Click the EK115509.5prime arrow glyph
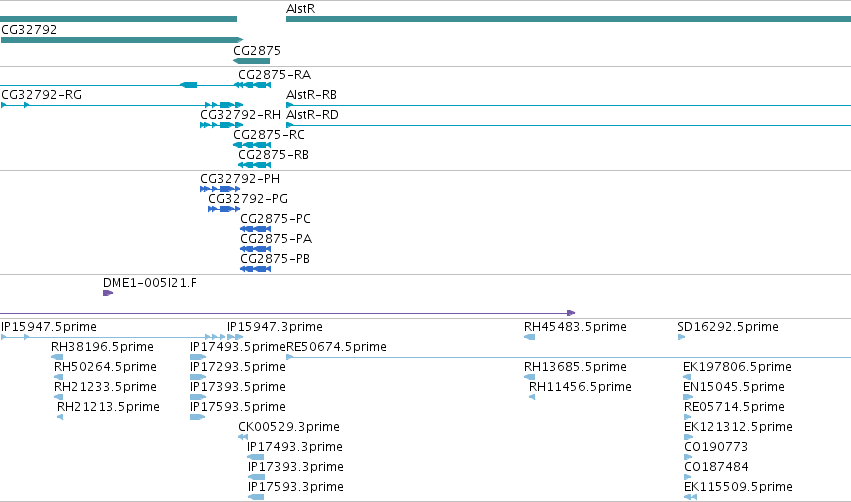This screenshot has width=851, height=502. pyautogui.click(x=690, y=498)
